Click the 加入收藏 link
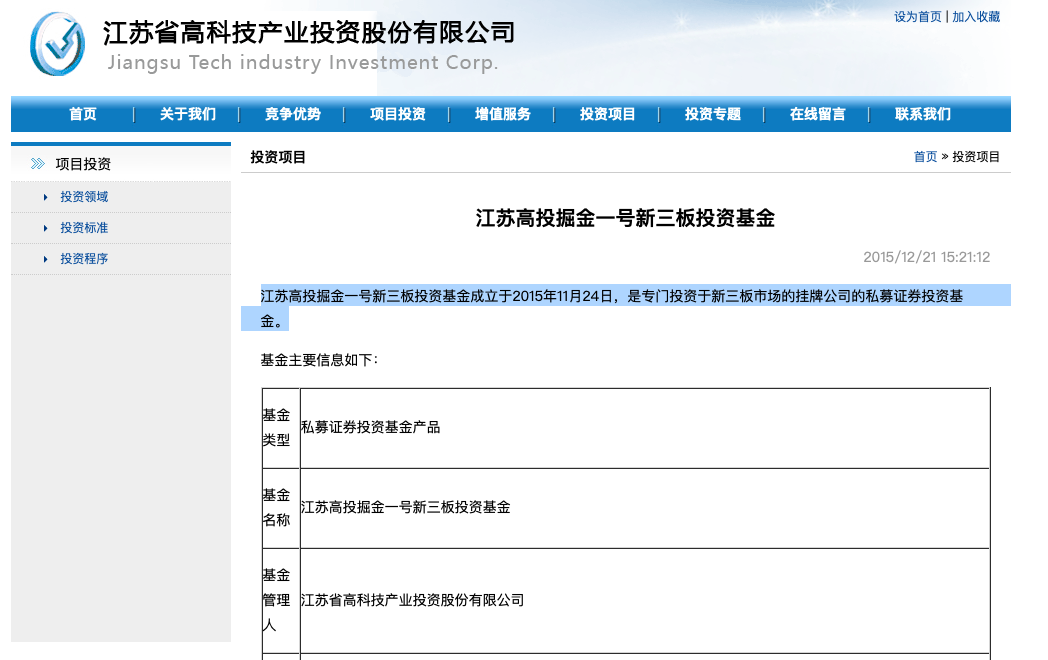 [976, 17]
